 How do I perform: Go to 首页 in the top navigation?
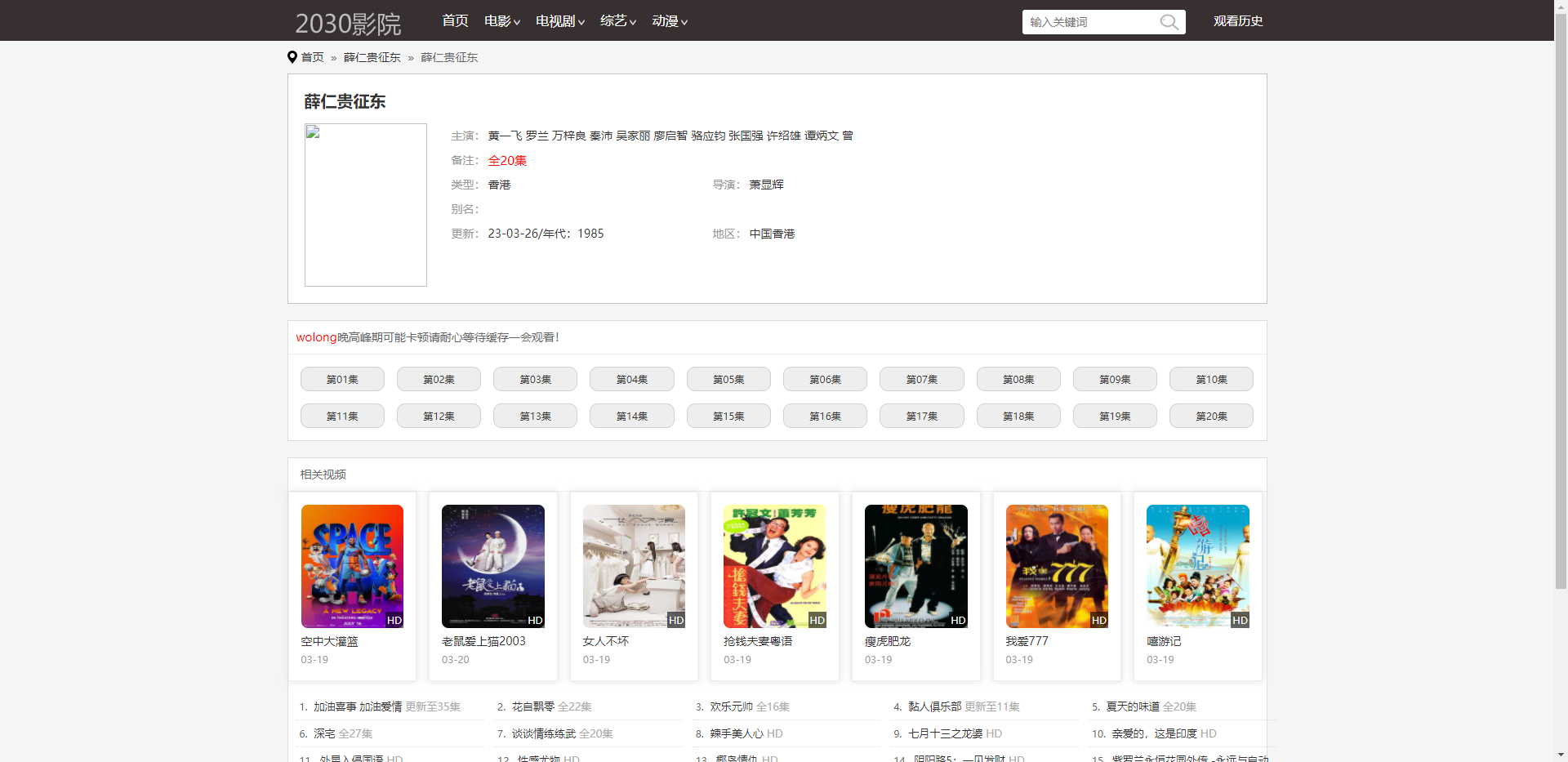[x=455, y=21]
